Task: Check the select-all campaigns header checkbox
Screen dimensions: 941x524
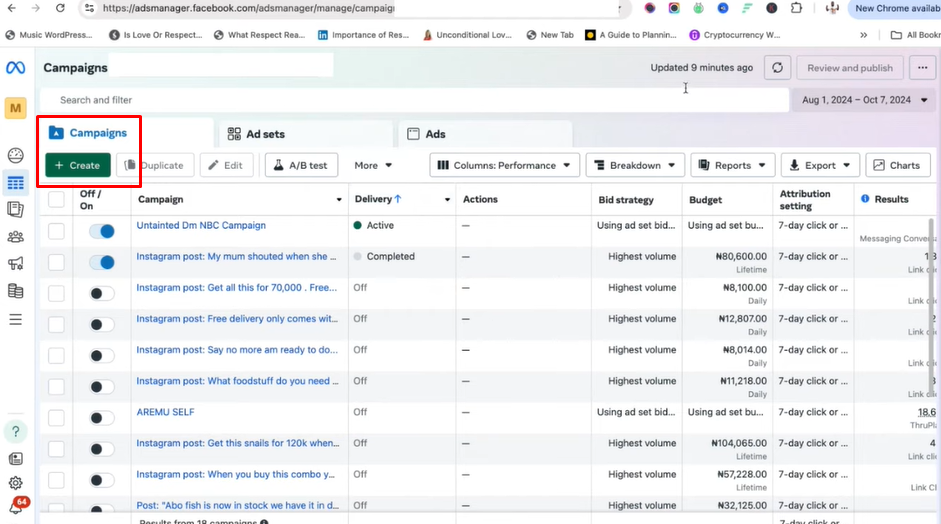Action: [x=56, y=200]
